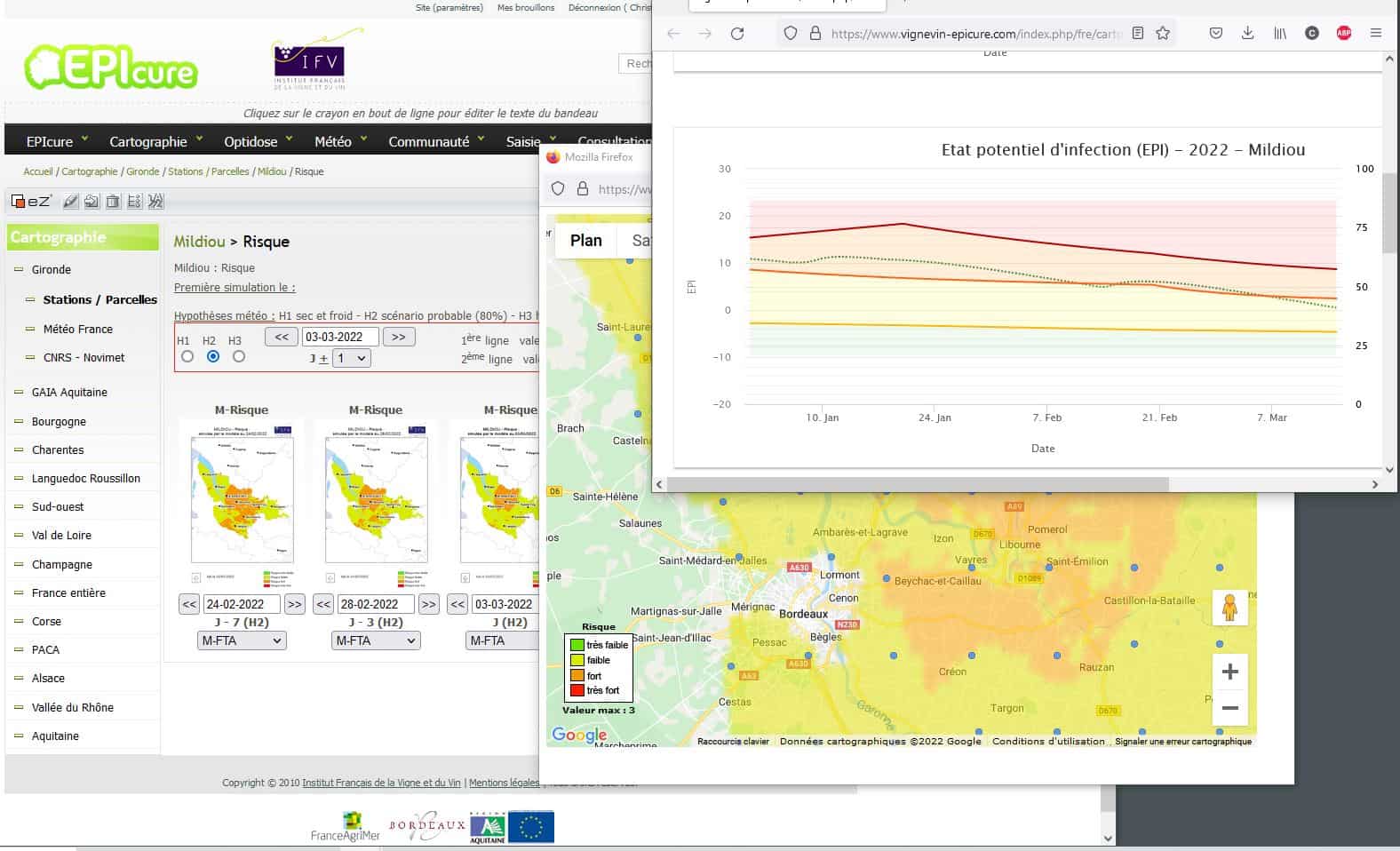
Task: Click the sitemap tree icon in eZ toolbar
Action: click(x=134, y=202)
